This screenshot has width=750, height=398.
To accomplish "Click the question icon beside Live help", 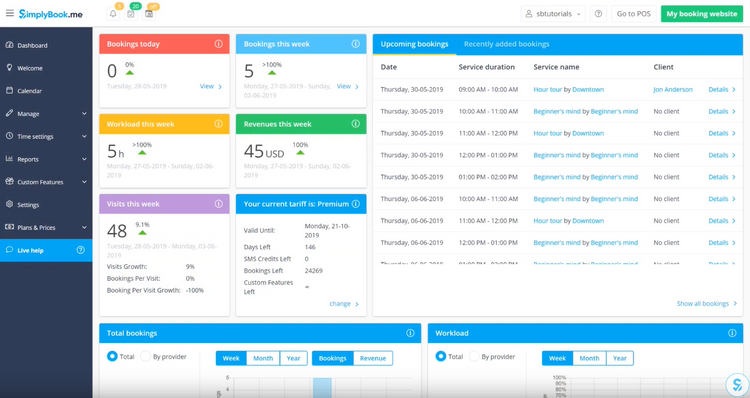I will point(80,250).
